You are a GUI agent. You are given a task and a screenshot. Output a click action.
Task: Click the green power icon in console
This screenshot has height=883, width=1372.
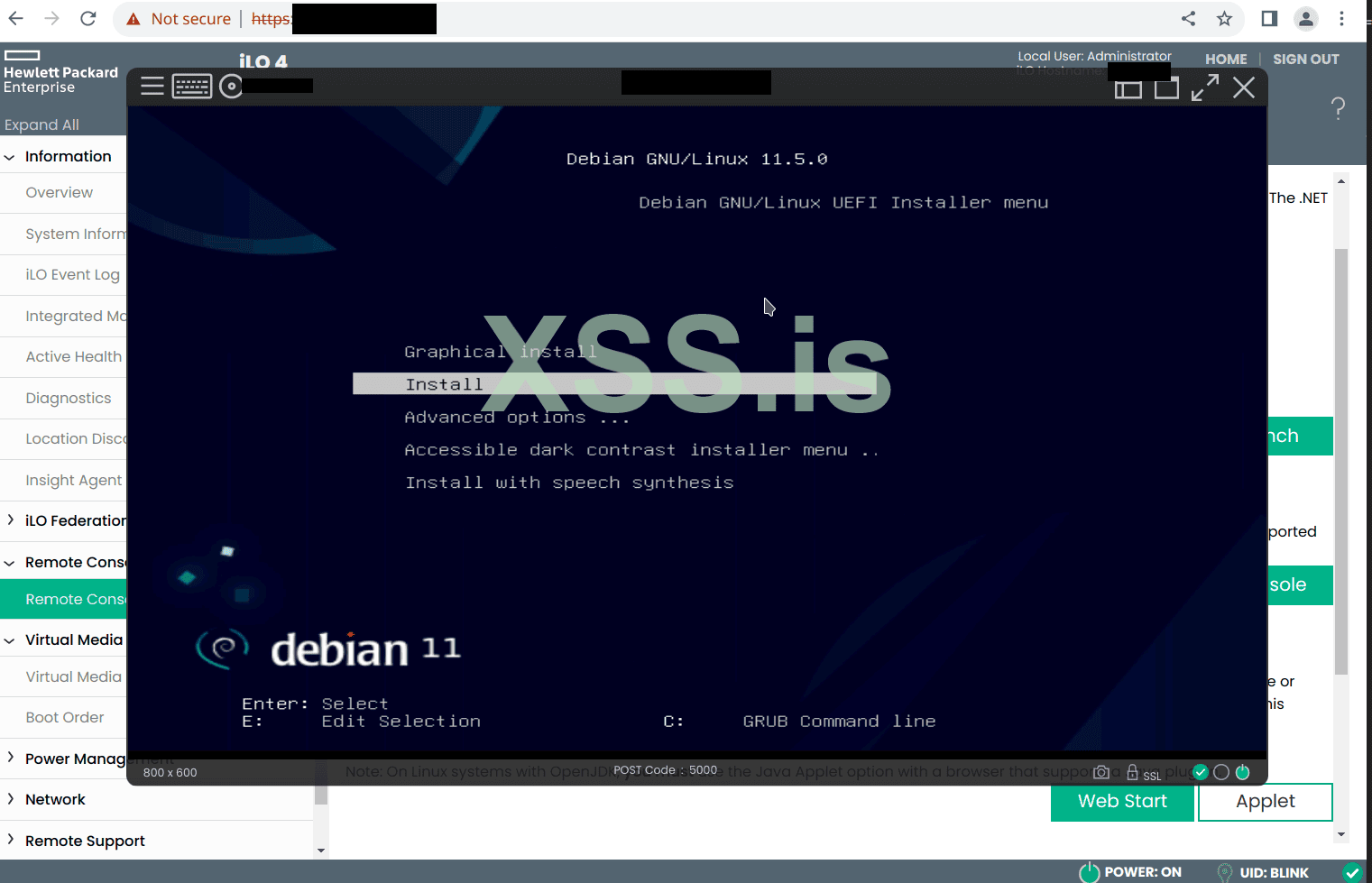pyautogui.click(x=1243, y=772)
